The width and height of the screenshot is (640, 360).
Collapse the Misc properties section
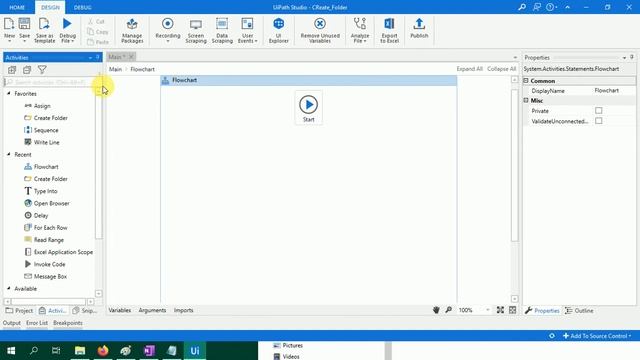pos(526,100)
